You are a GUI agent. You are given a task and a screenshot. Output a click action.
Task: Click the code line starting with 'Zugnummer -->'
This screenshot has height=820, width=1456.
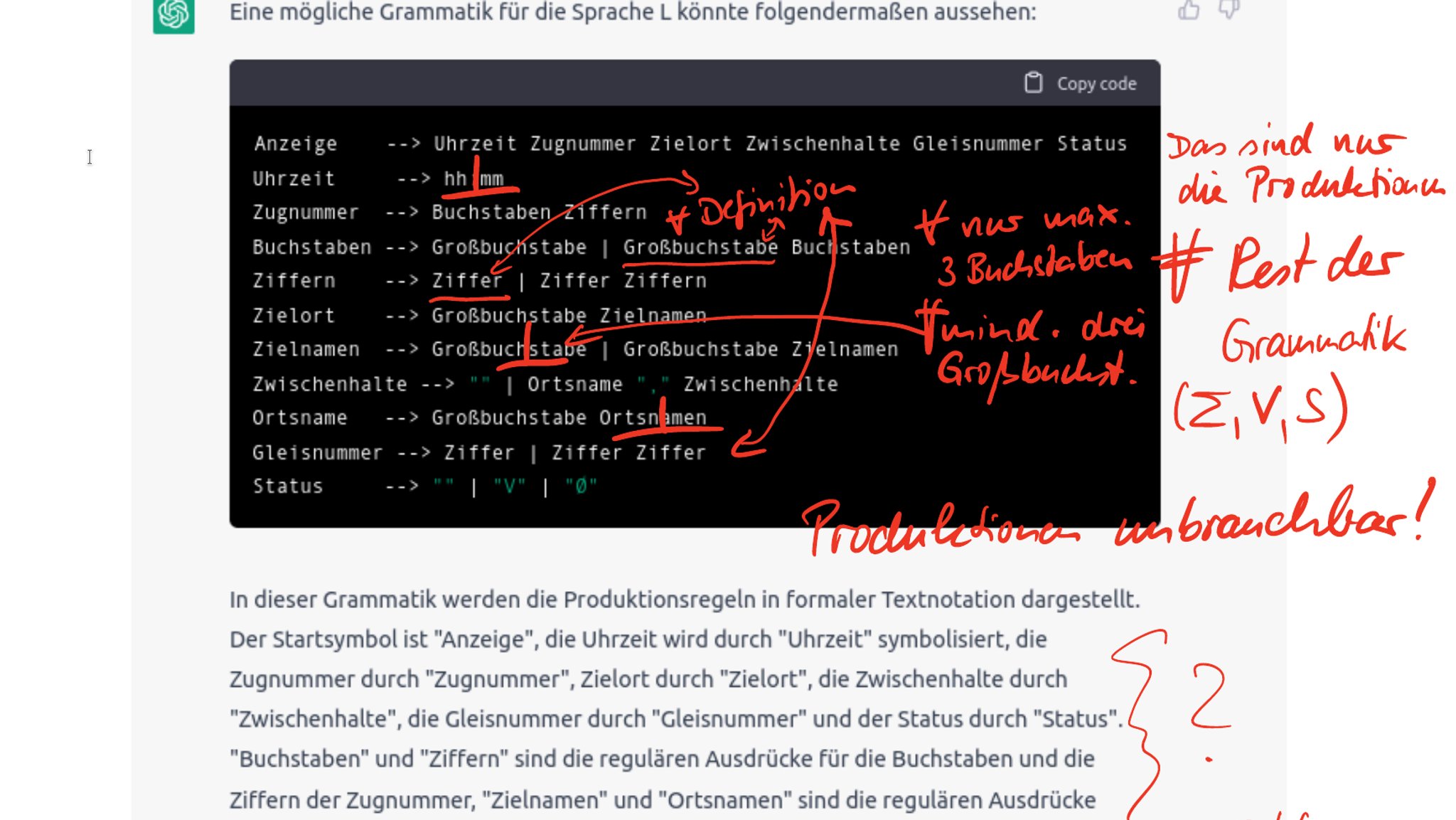[x=450, y=212]
